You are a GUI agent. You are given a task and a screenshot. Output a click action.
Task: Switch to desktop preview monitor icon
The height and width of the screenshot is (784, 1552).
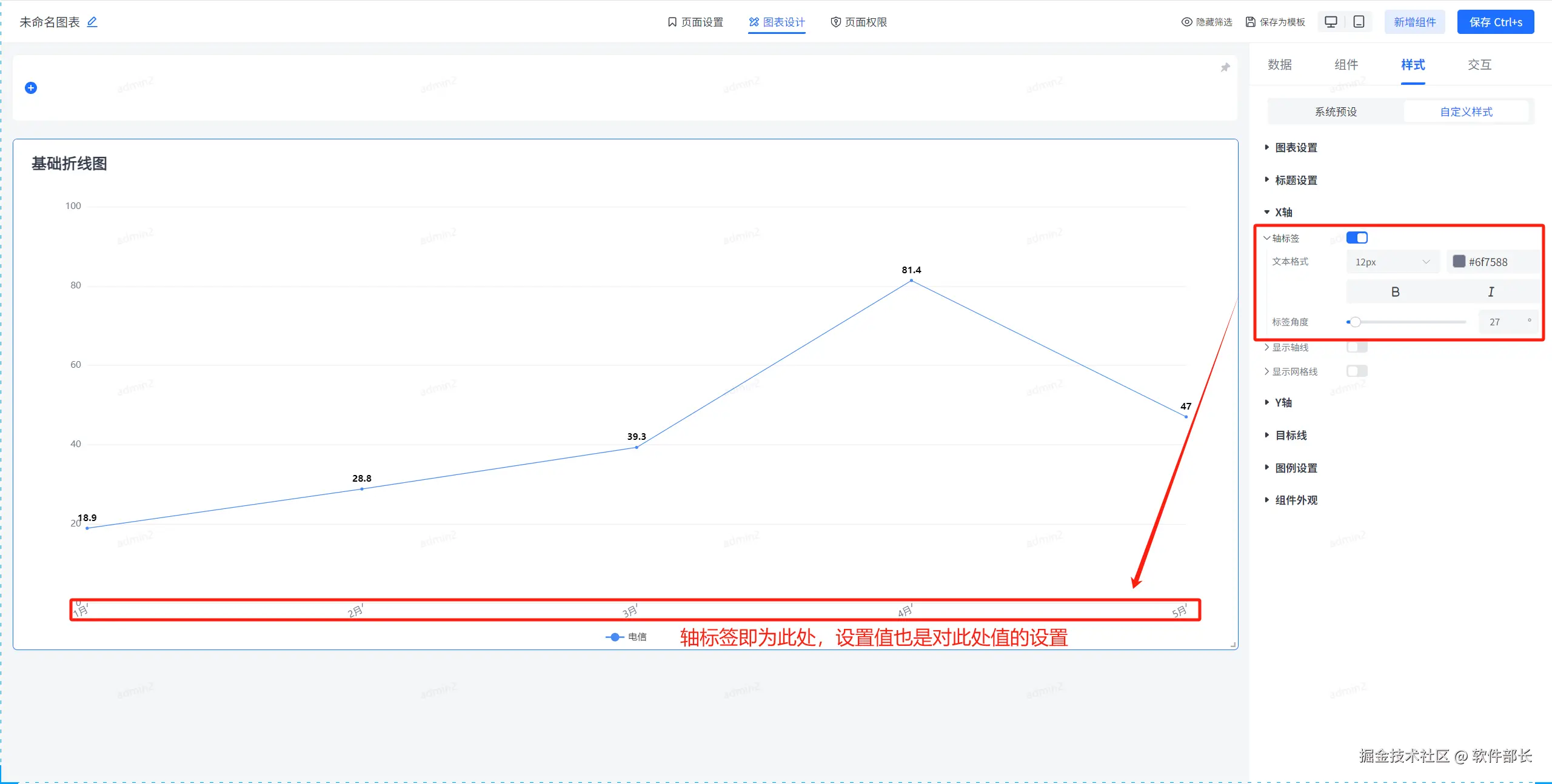[1331, 22]
